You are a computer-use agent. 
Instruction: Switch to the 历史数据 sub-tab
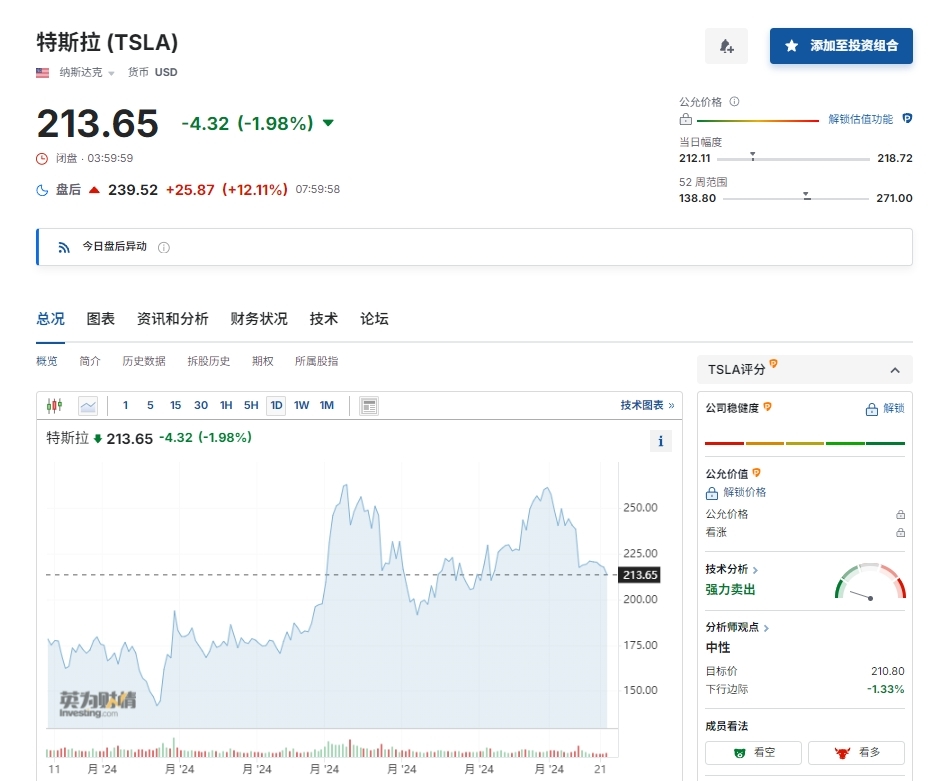point(143,361)
